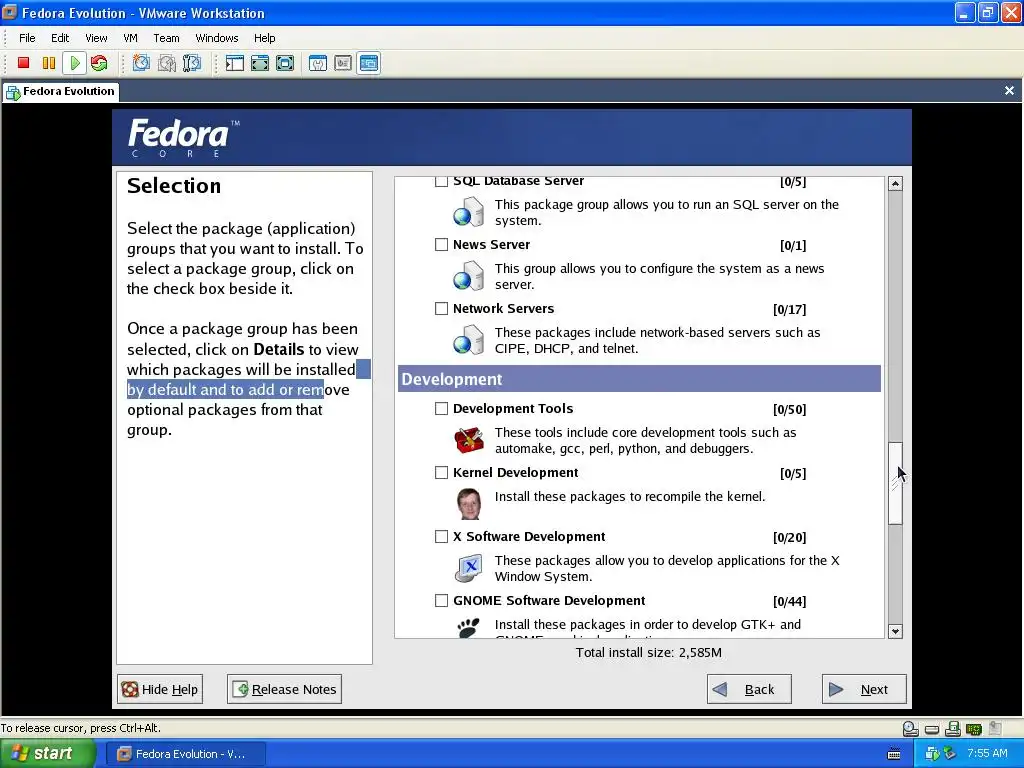Close the Fedora Evolution tab with the X
1024x768 pixels.
(1009, 91)
